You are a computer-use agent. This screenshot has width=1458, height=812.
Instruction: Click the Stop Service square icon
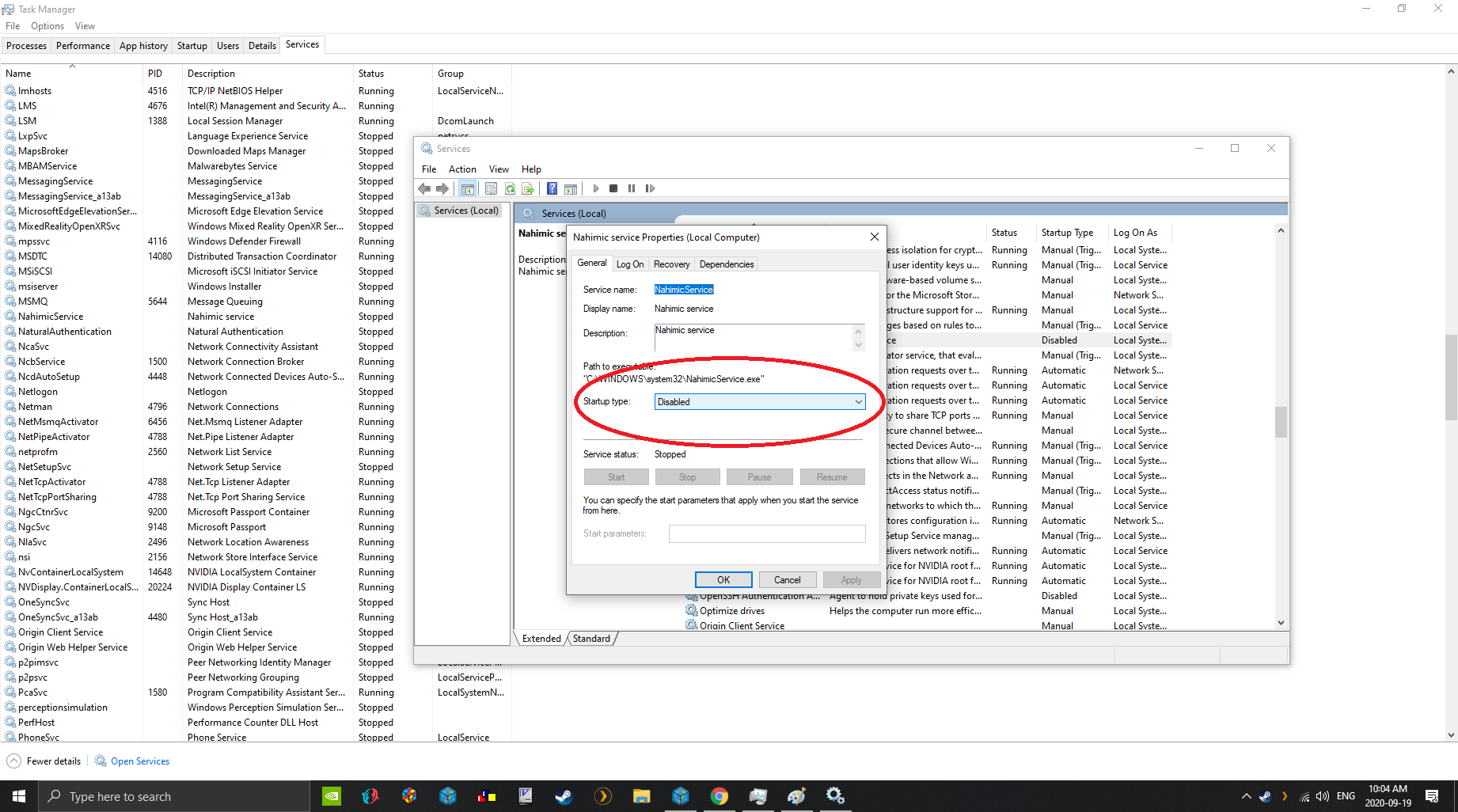point(613,188)
